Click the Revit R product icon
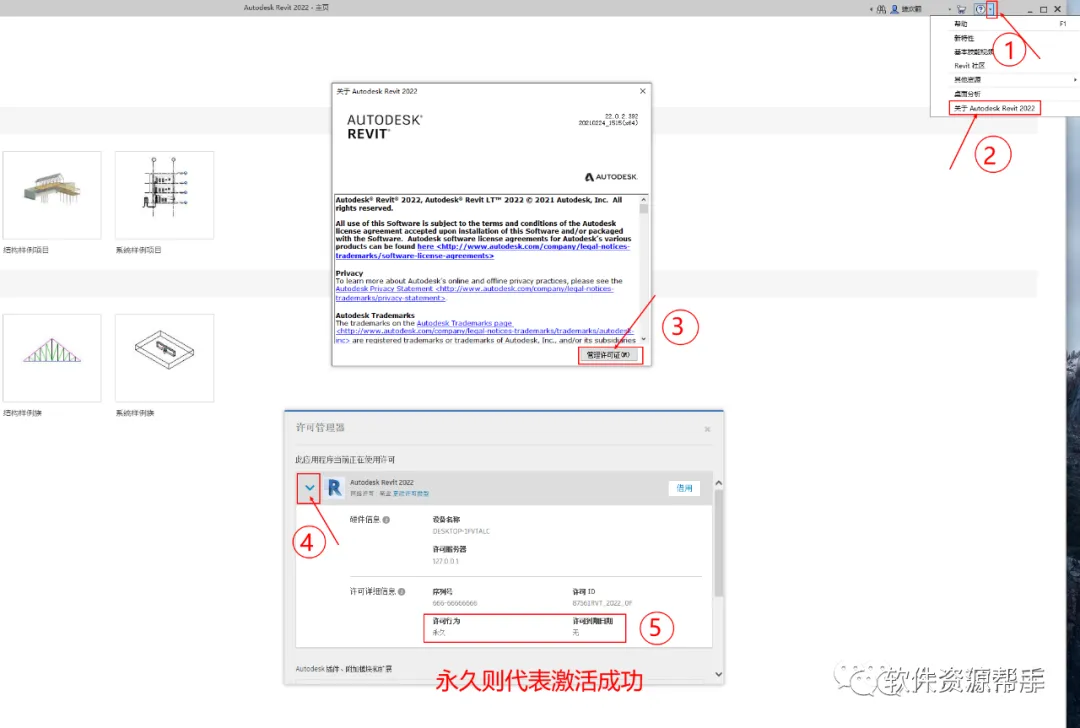The image size is (1080, 728). pos(335,488)
